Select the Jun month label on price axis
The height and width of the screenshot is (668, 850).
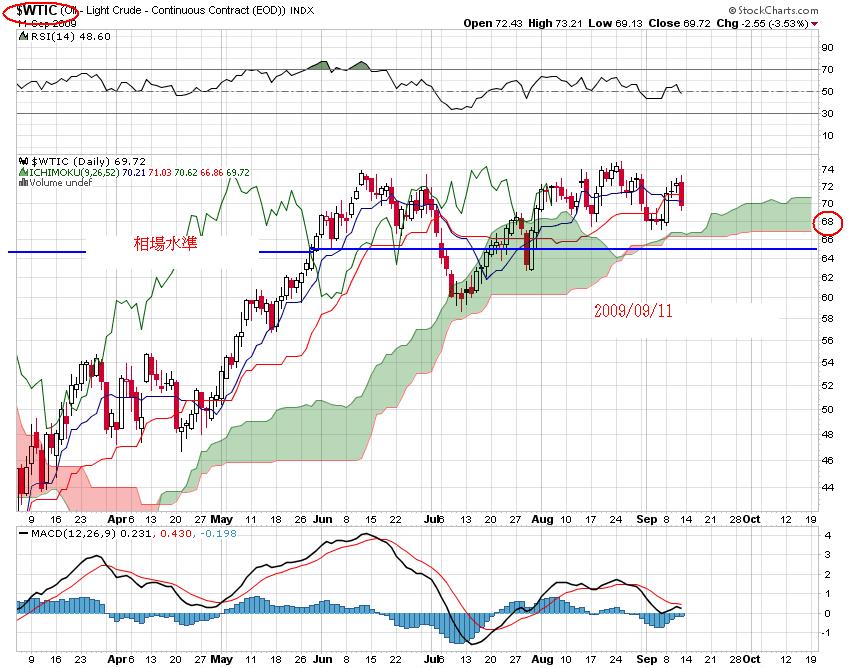pyautogui.click(x=321, y=520)
